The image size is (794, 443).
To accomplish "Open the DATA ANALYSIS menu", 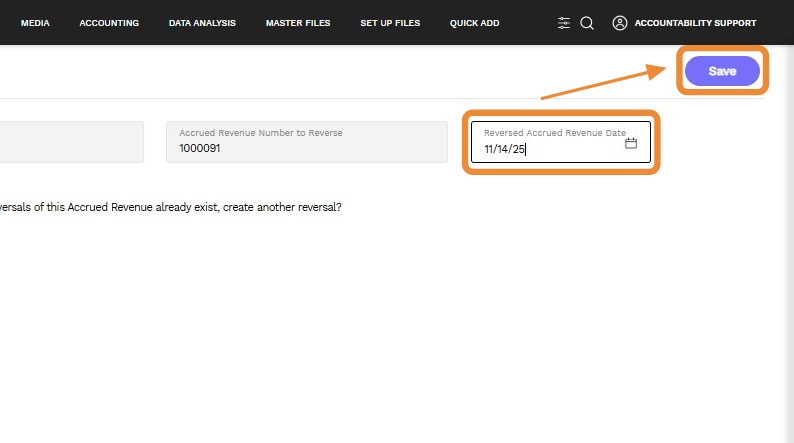I will 202,23.
